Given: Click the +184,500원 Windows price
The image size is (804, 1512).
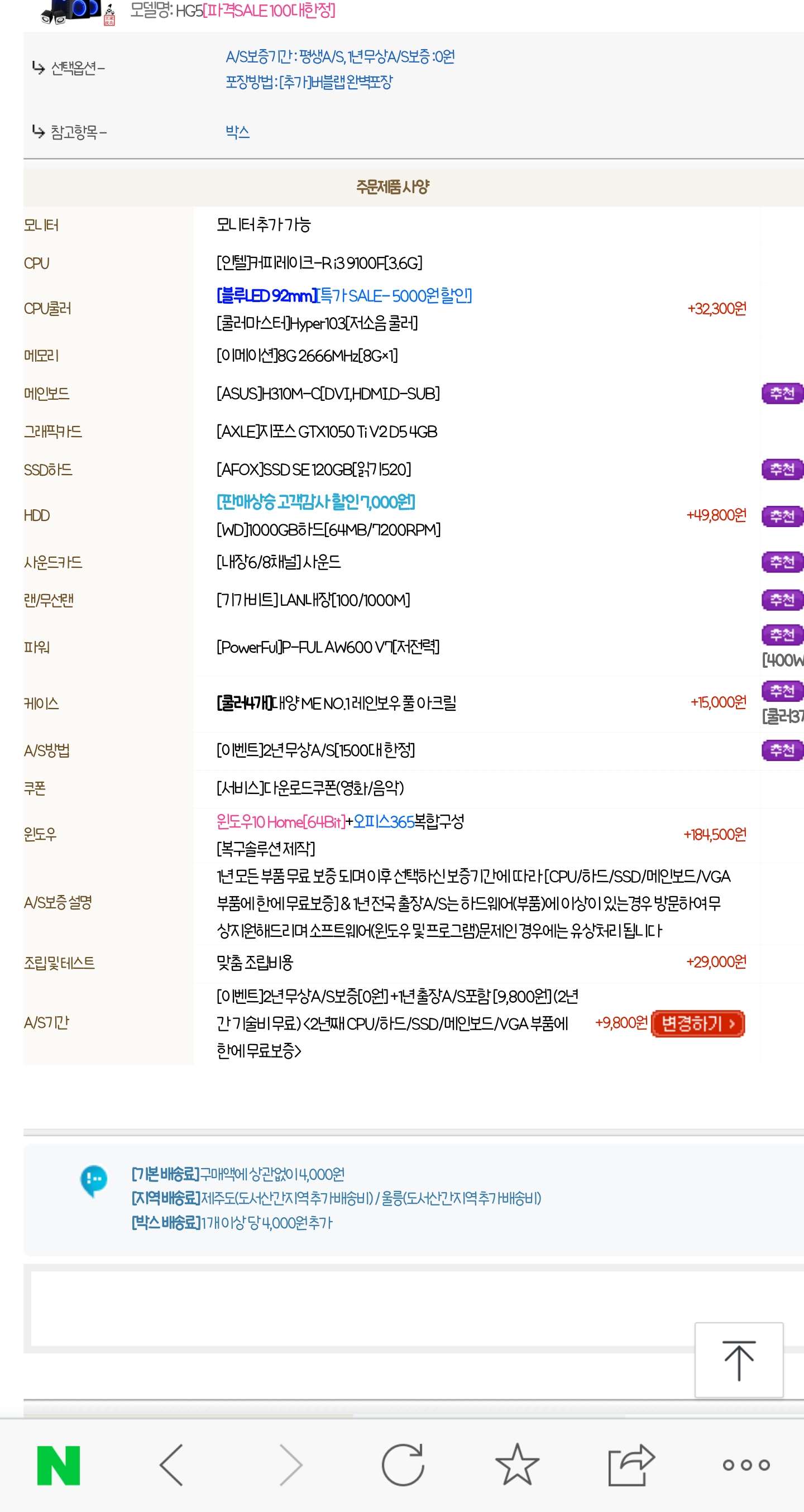Looking at the screenshot, I should [x=715, y=835].
